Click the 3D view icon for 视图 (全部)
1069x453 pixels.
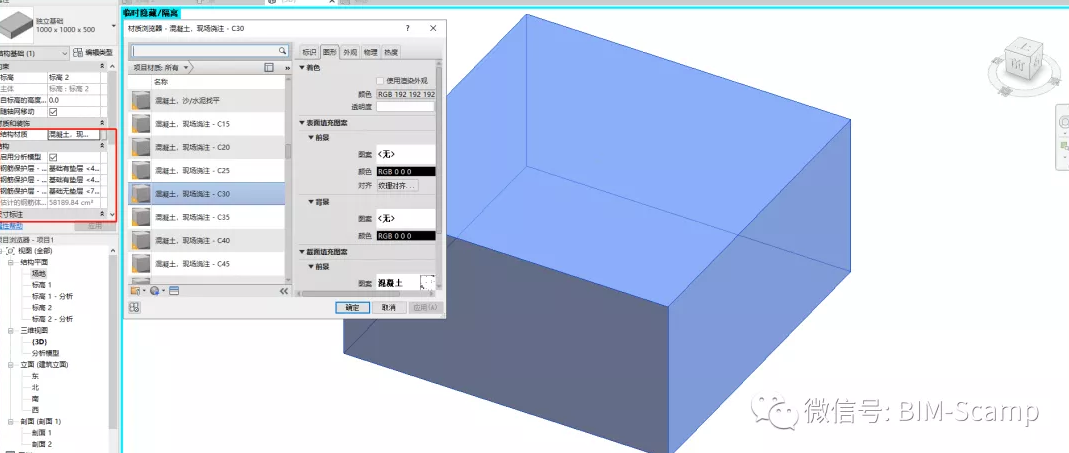pyautogui.click(x=11, y=250)
